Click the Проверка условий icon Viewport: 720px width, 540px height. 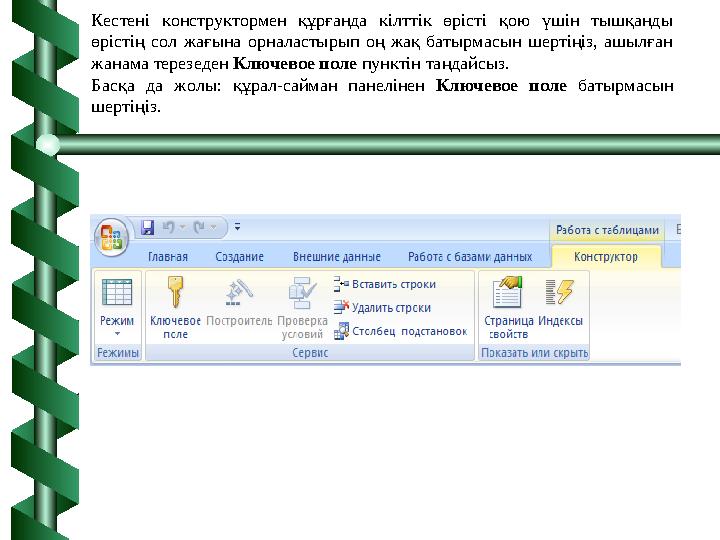[302, 293]
